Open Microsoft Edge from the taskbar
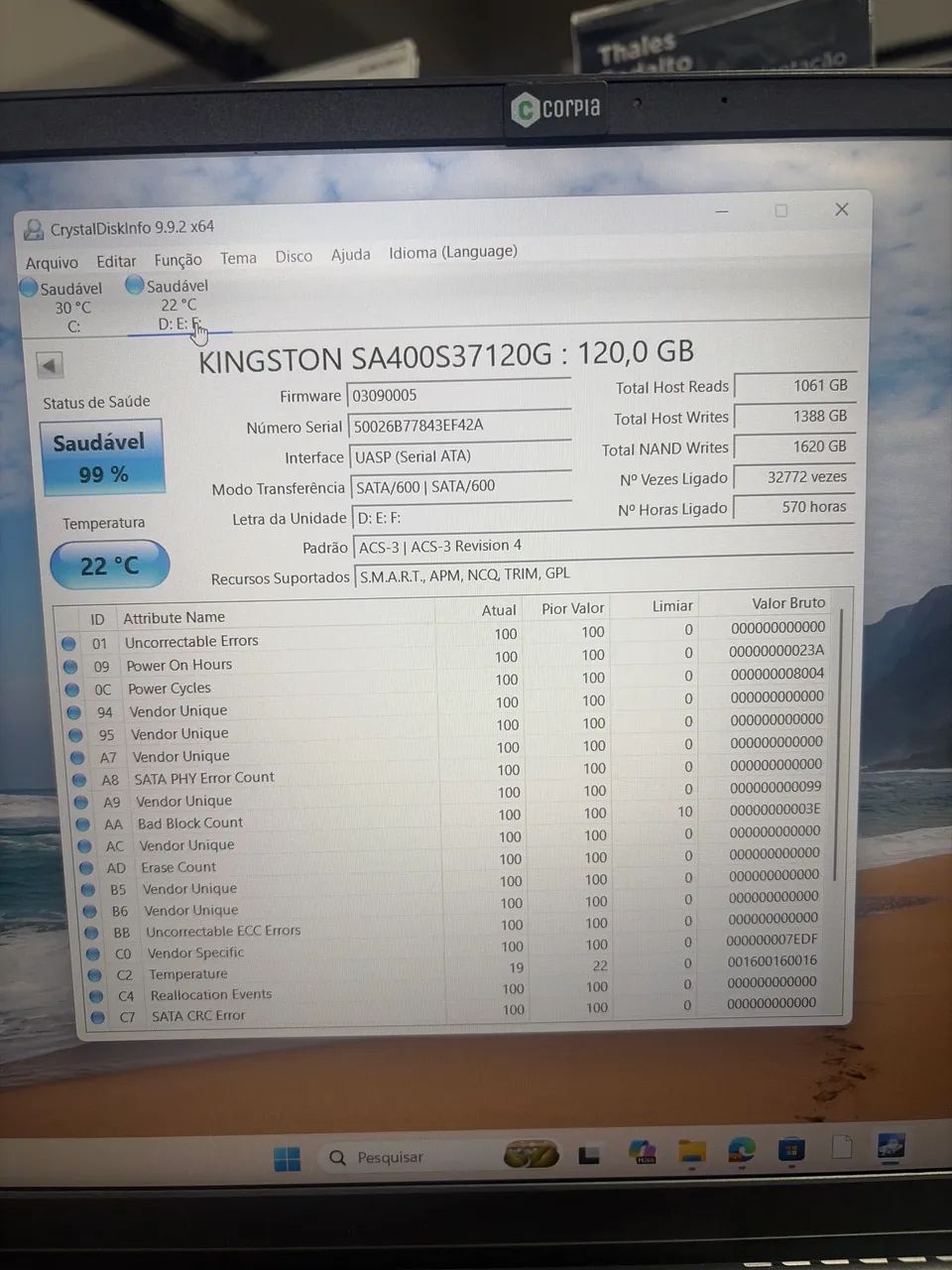The height and width of the screenshot is (1270, 952). [741, 1151]
